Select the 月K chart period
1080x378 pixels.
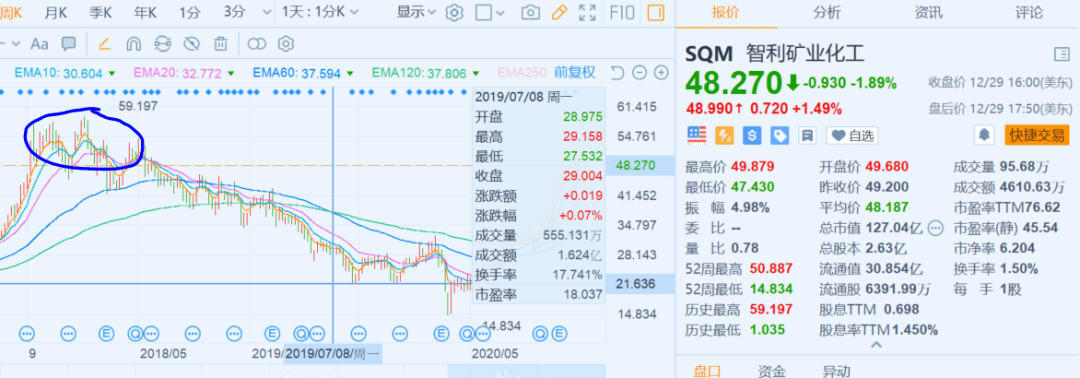(56, 12)
